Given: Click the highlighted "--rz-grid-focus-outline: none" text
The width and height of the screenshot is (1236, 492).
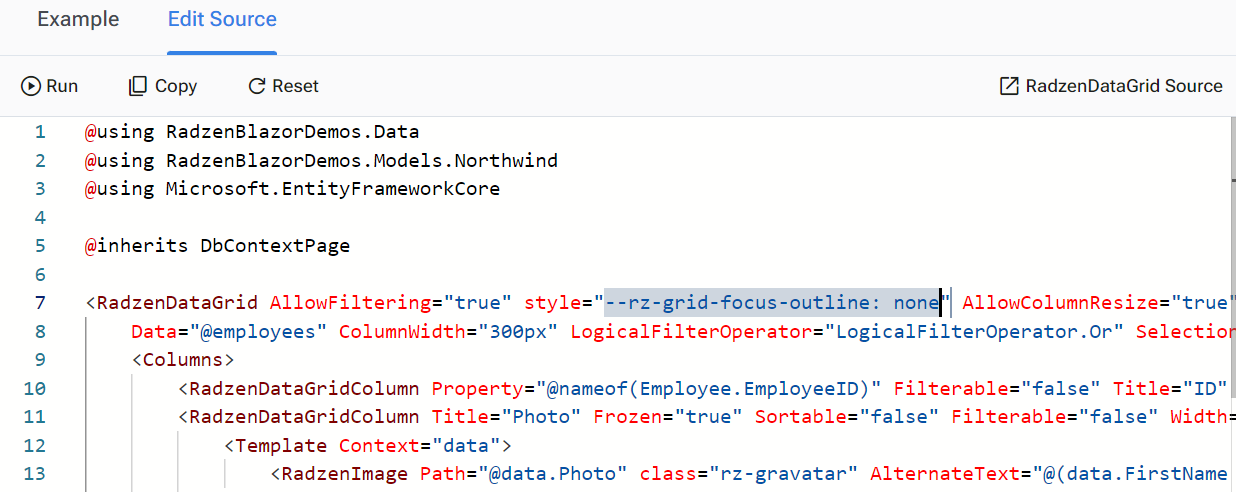Looking at the screenshot, I should click(773, 303).
